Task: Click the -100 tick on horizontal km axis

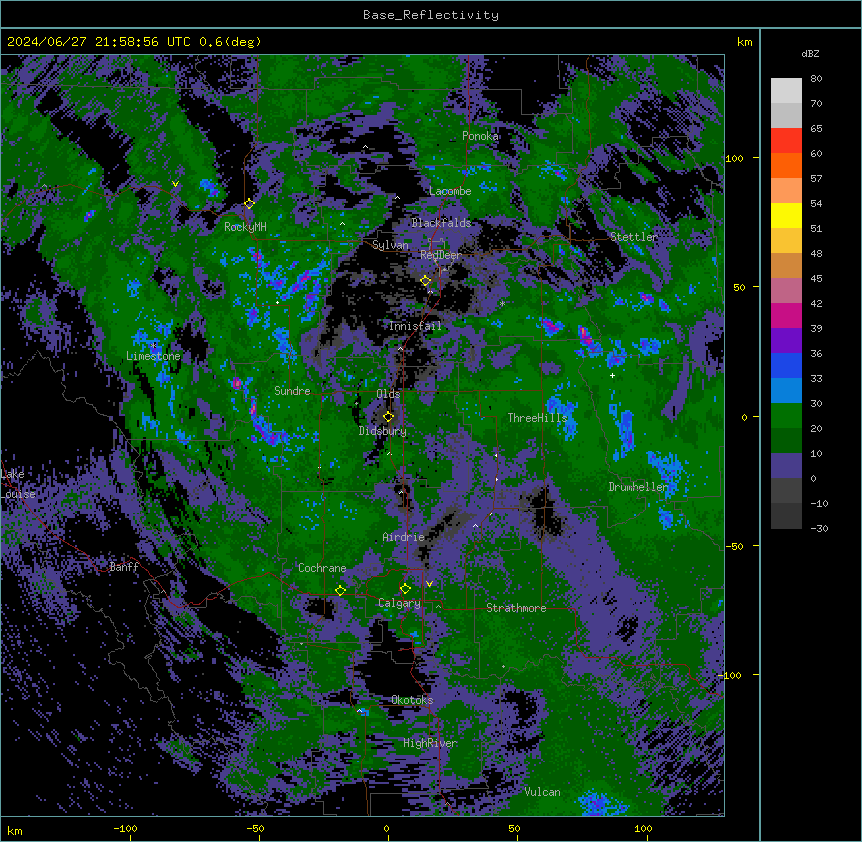Action: [x=126, y=828]
